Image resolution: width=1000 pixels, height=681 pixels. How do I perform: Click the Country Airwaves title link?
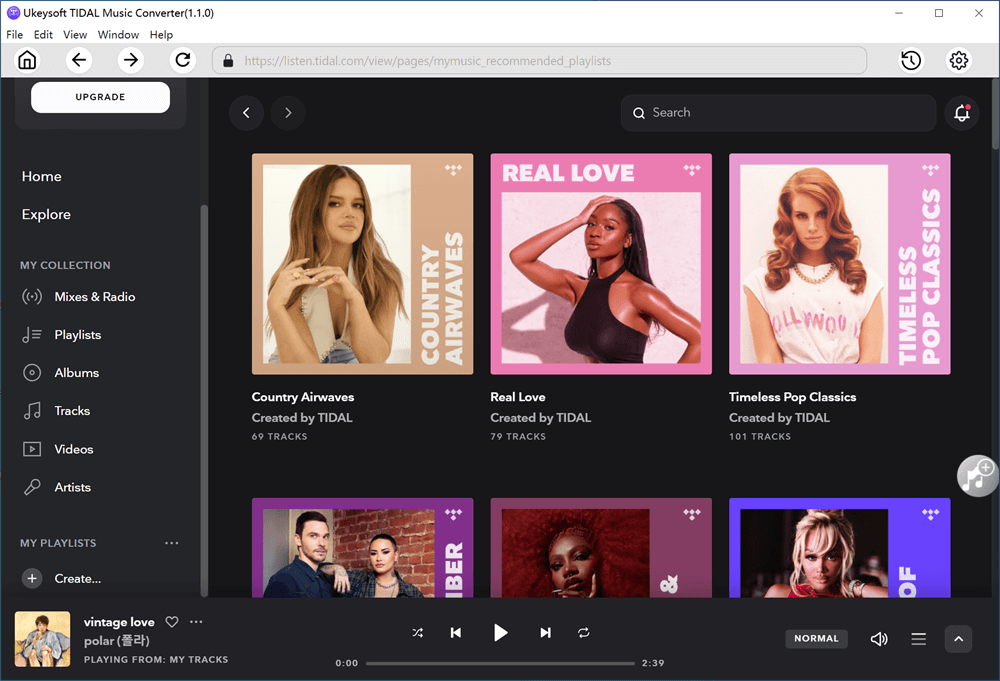303,397
